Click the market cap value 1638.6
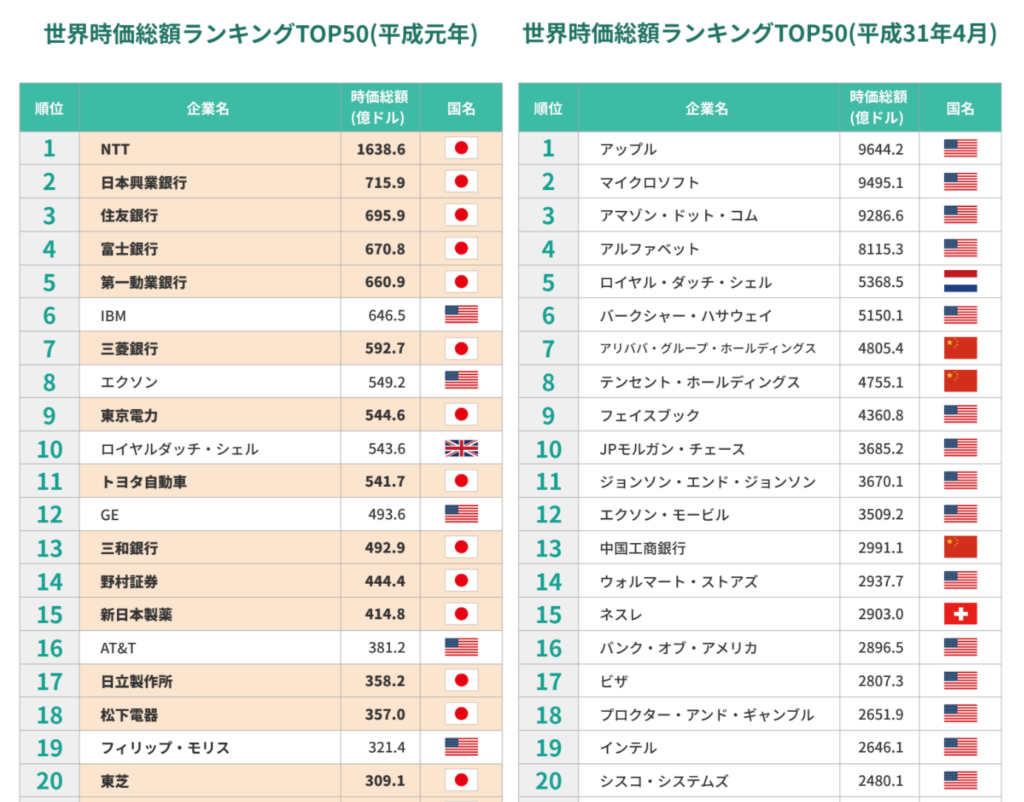This screenshot has width=1024, height=802. click(381, 150)
